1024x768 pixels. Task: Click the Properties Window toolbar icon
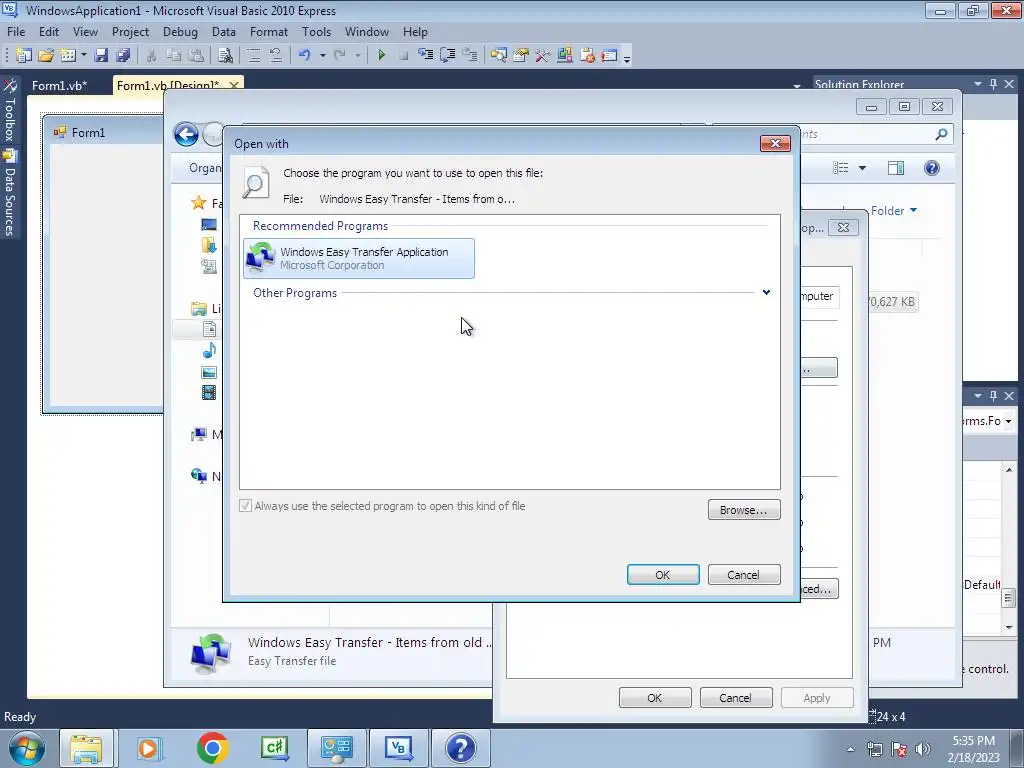pos(520,56)
